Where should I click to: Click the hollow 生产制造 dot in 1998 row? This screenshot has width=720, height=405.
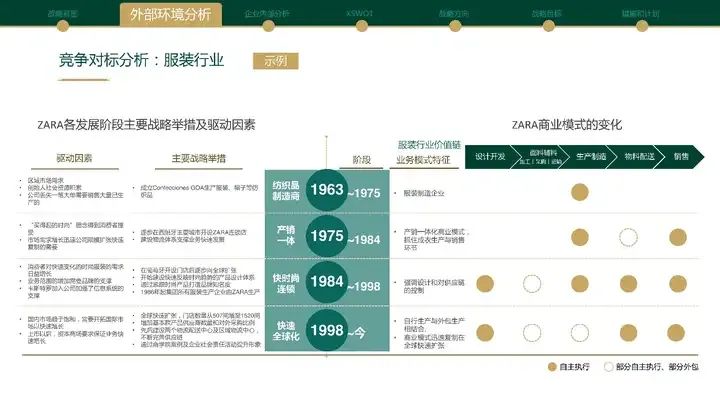(579, 333)
